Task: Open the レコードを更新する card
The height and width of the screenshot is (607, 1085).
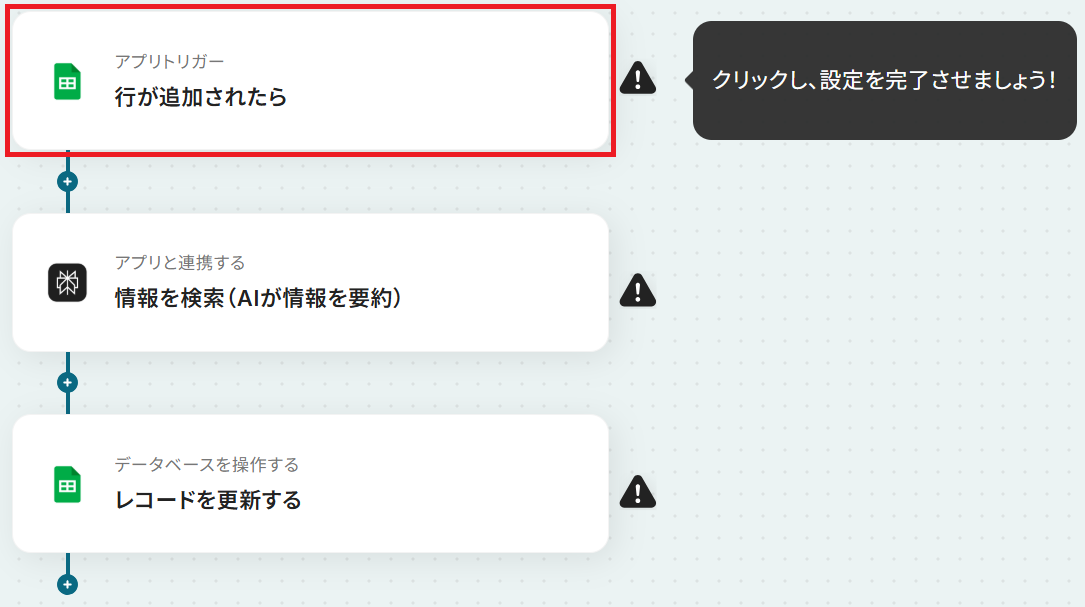Action: (x=311, y=484)
